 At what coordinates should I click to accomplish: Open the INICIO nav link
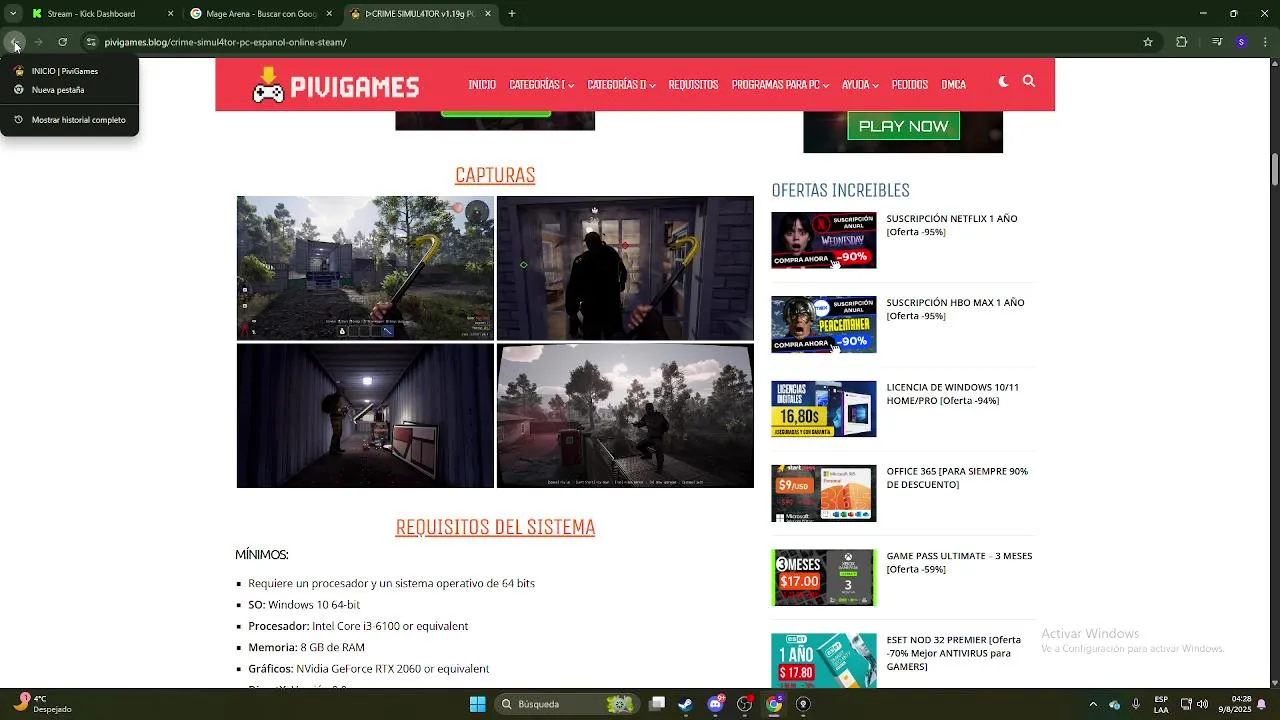tap(482, 85)
